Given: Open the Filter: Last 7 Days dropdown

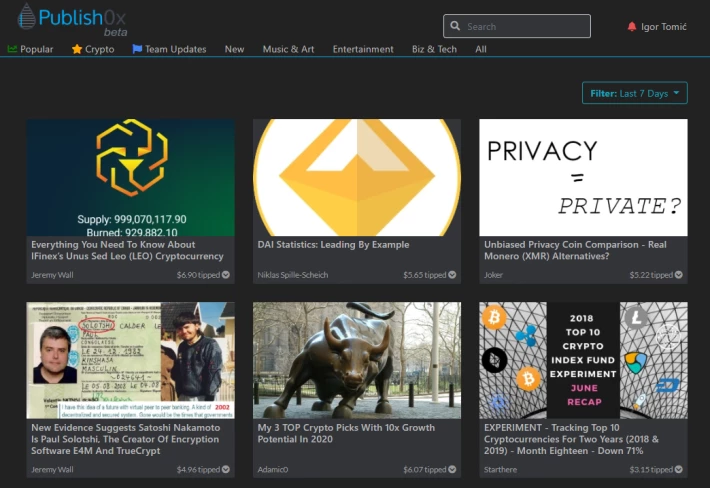Looking at the screenshot, I should point(634,93).
